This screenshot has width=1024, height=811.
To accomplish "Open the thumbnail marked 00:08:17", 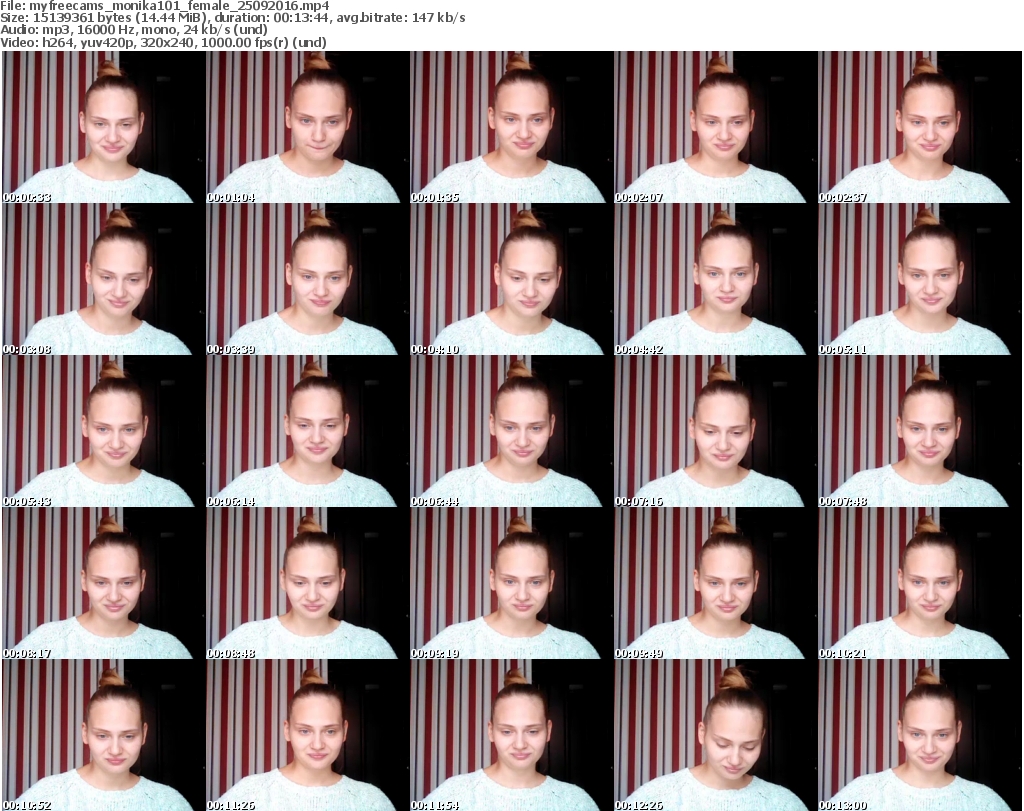I will pyautogui.click(x=103, y=583).
